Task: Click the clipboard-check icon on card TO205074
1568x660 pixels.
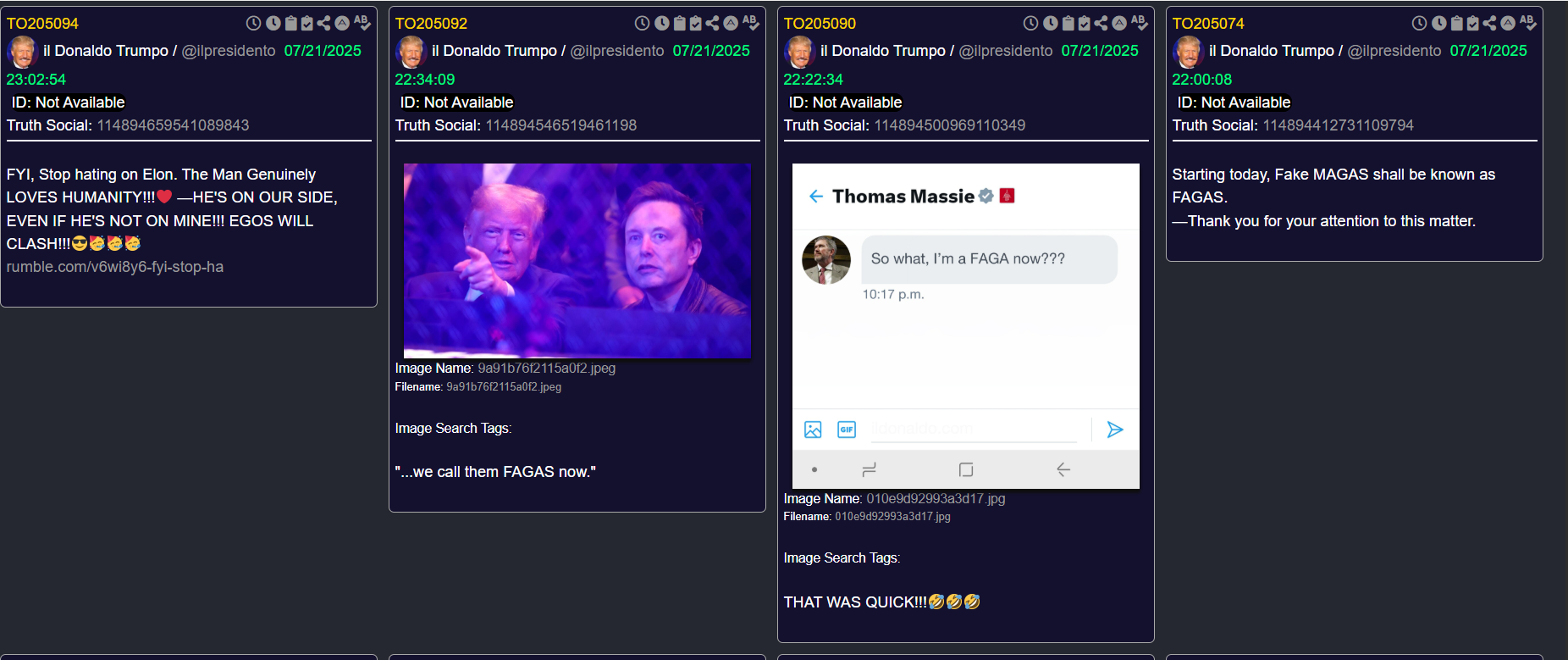Action: tap(1473, 23)
